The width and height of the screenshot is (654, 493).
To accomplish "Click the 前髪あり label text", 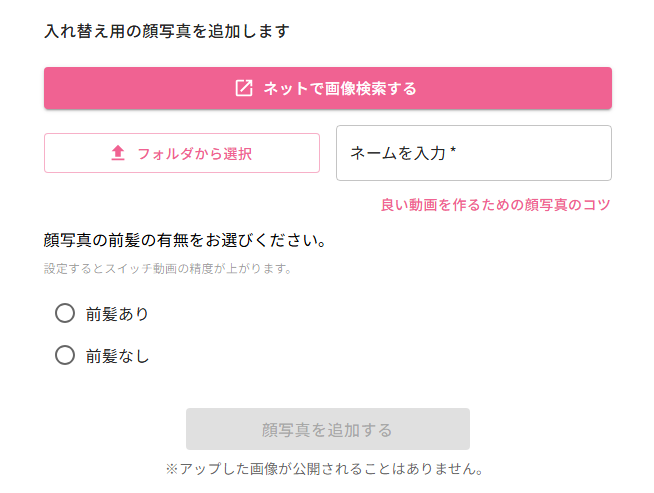I will (117, 314).
